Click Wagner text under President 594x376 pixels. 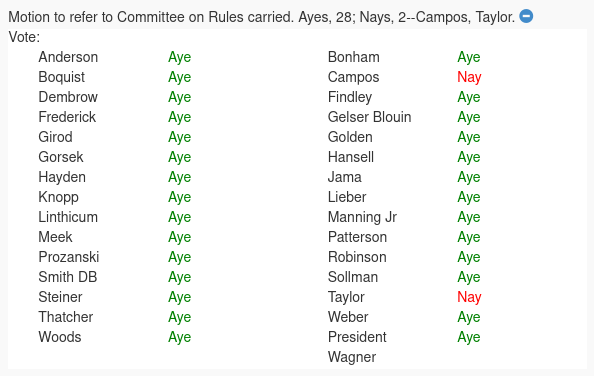(x=352, y=357)
